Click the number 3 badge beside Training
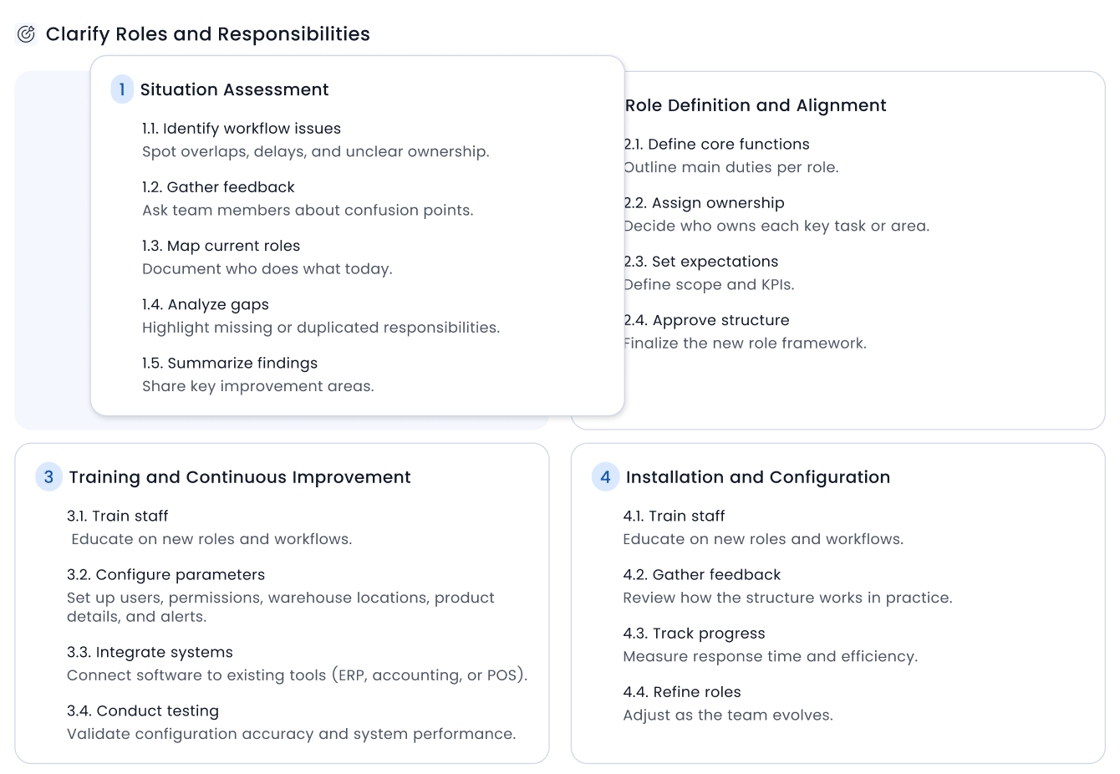The image size is (1120, 774). point(48,477)
